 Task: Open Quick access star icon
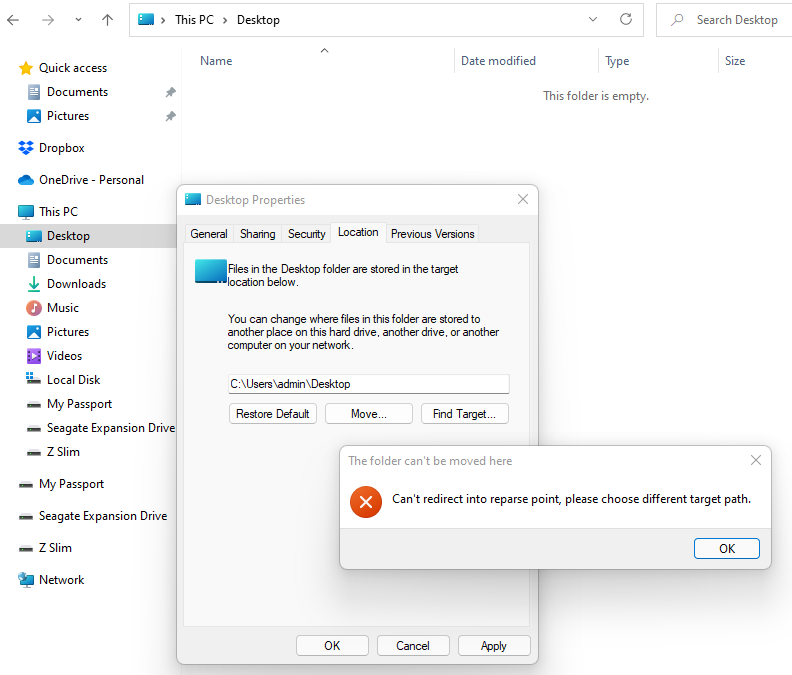click(x=25, y=68)
